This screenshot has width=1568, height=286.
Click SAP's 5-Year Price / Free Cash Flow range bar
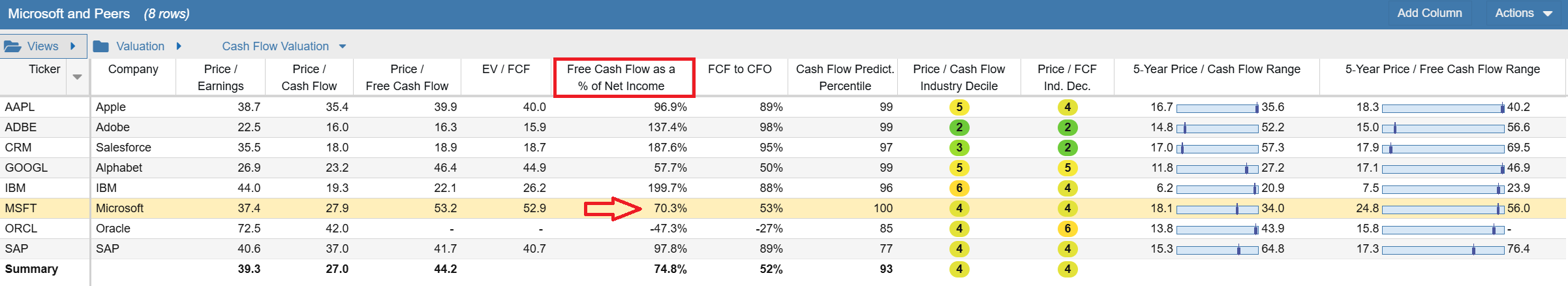[1443, 249]
